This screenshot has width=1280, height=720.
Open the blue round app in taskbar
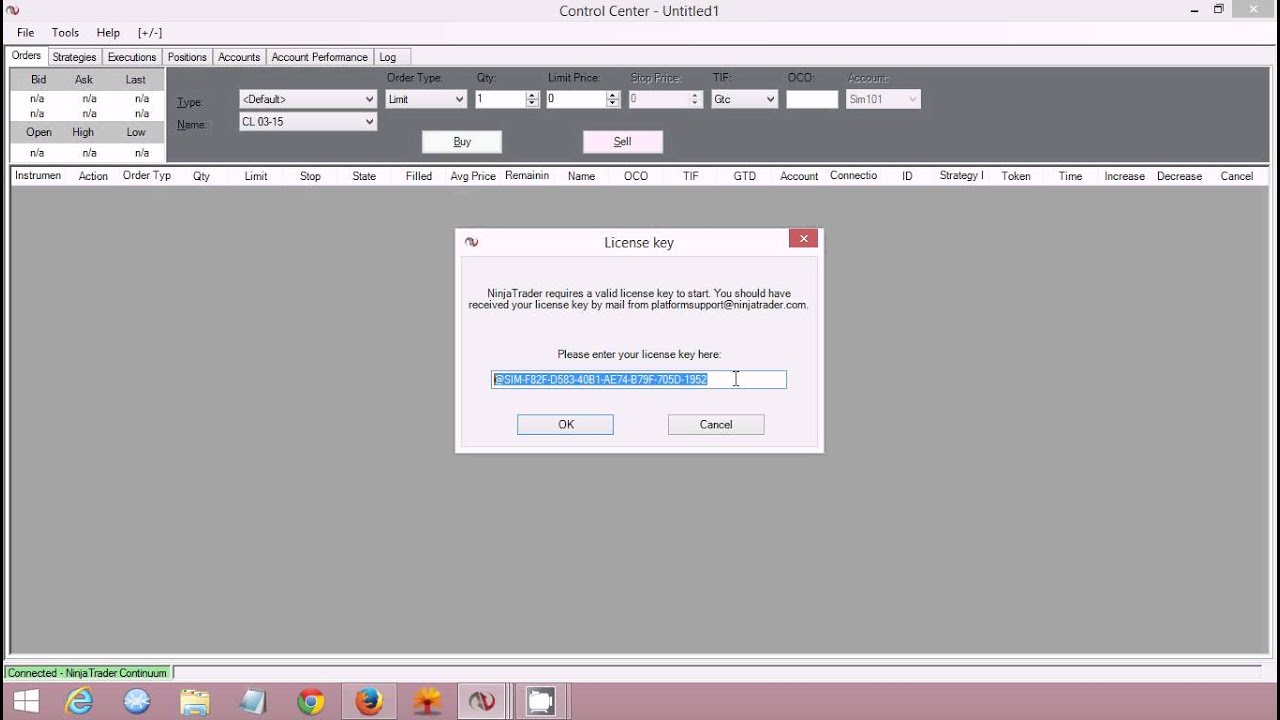click(137, 702)
